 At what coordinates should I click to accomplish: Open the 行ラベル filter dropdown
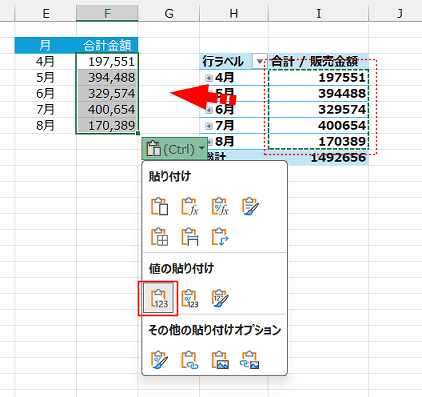(x=260, y=61)
